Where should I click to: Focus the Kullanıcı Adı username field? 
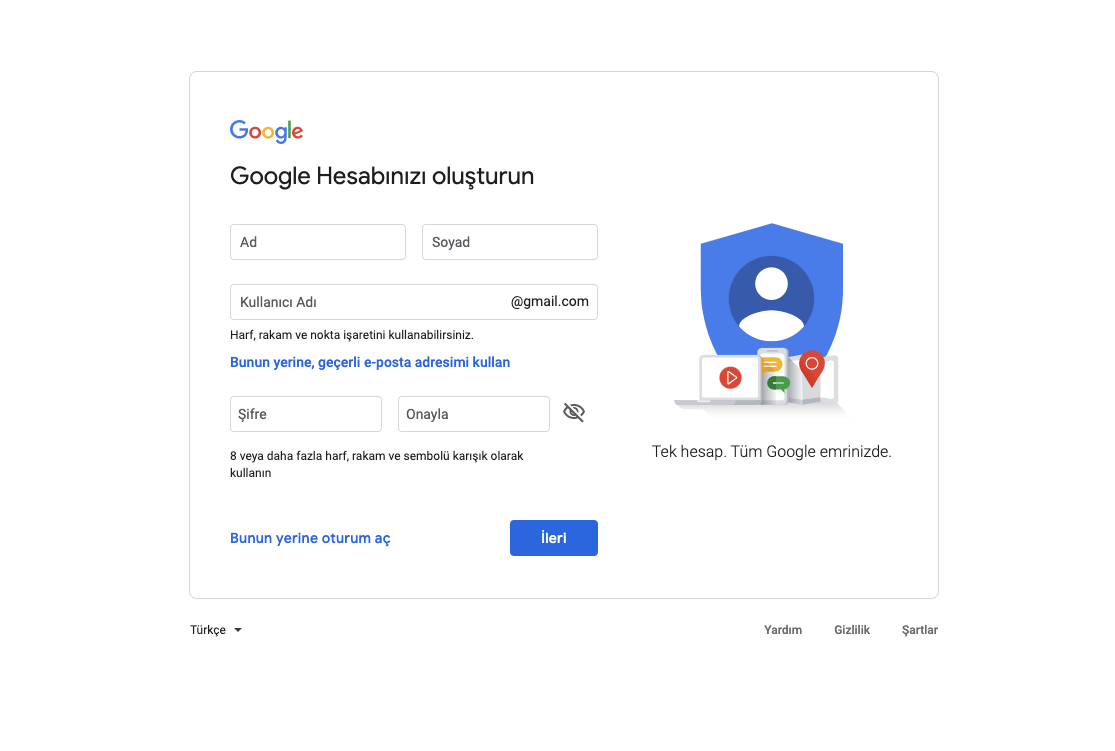[x=414, y=302]
